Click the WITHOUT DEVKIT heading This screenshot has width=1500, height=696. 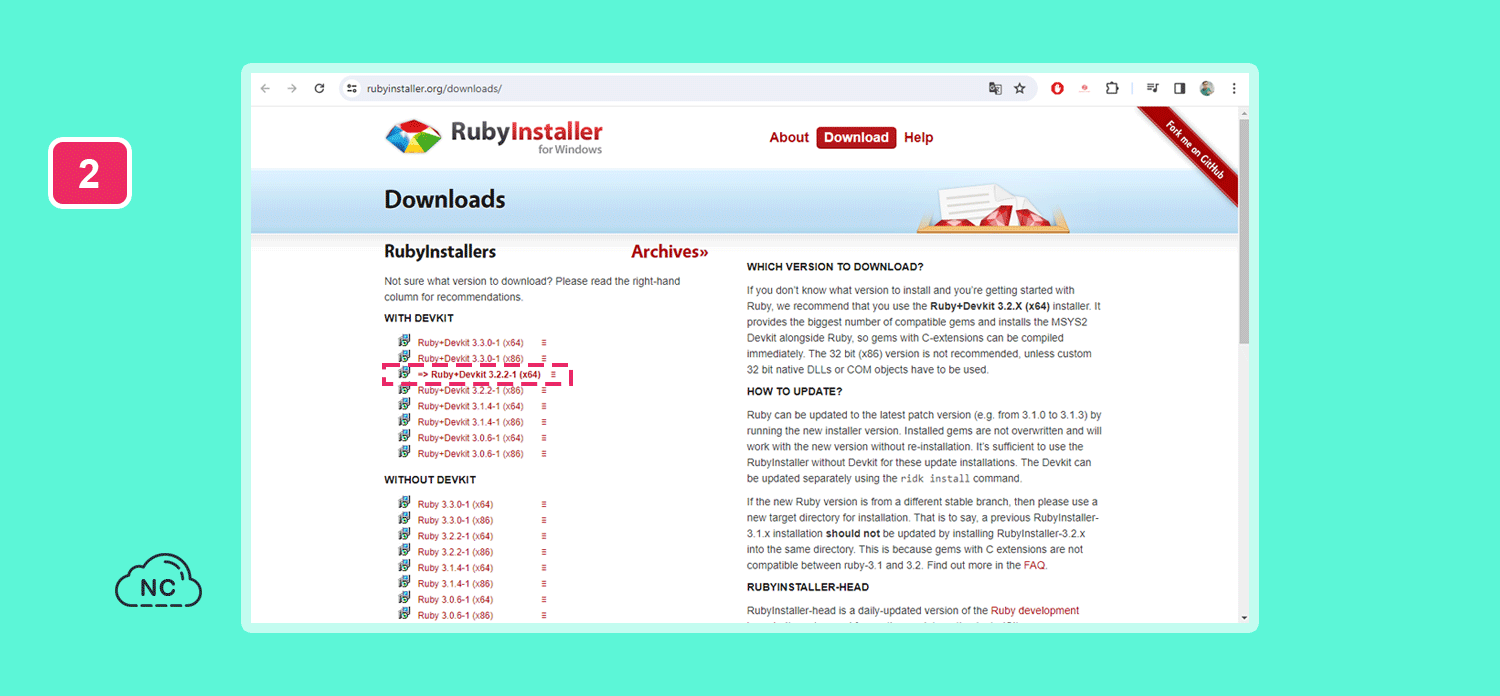(x=430, y=480)
